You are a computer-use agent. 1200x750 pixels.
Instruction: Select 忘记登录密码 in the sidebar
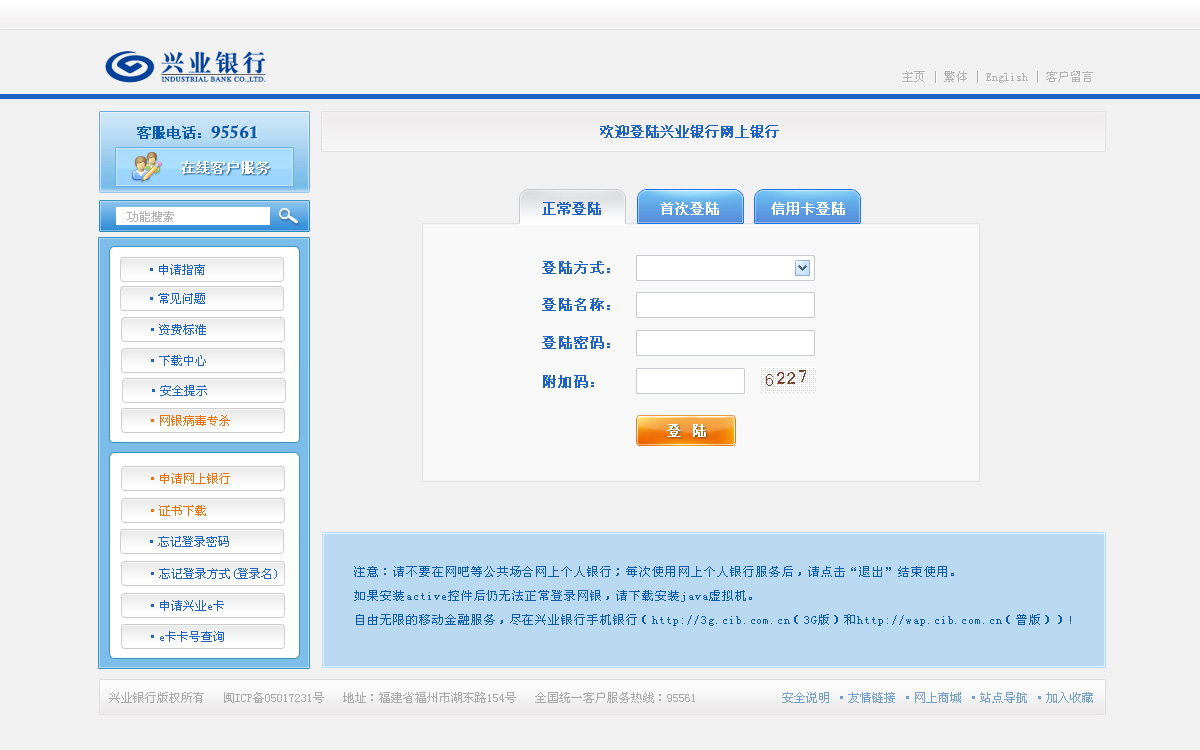tap(202, 542)
